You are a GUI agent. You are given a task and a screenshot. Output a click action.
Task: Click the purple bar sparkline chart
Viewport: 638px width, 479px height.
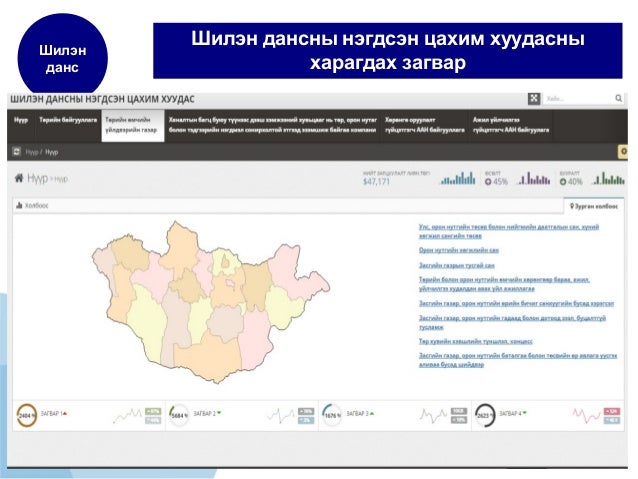[534, 178]
